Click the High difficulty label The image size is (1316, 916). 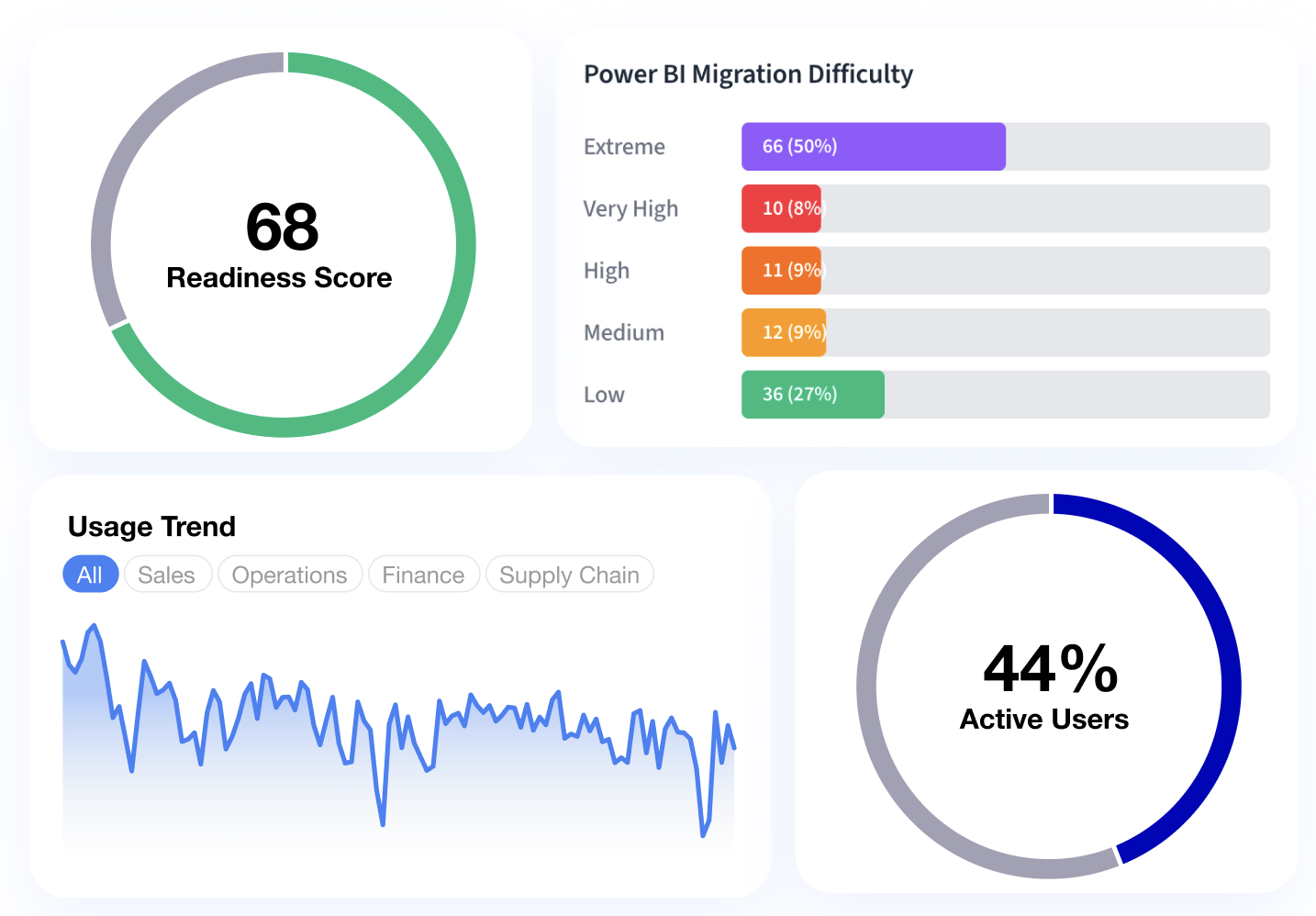[607, 271]
